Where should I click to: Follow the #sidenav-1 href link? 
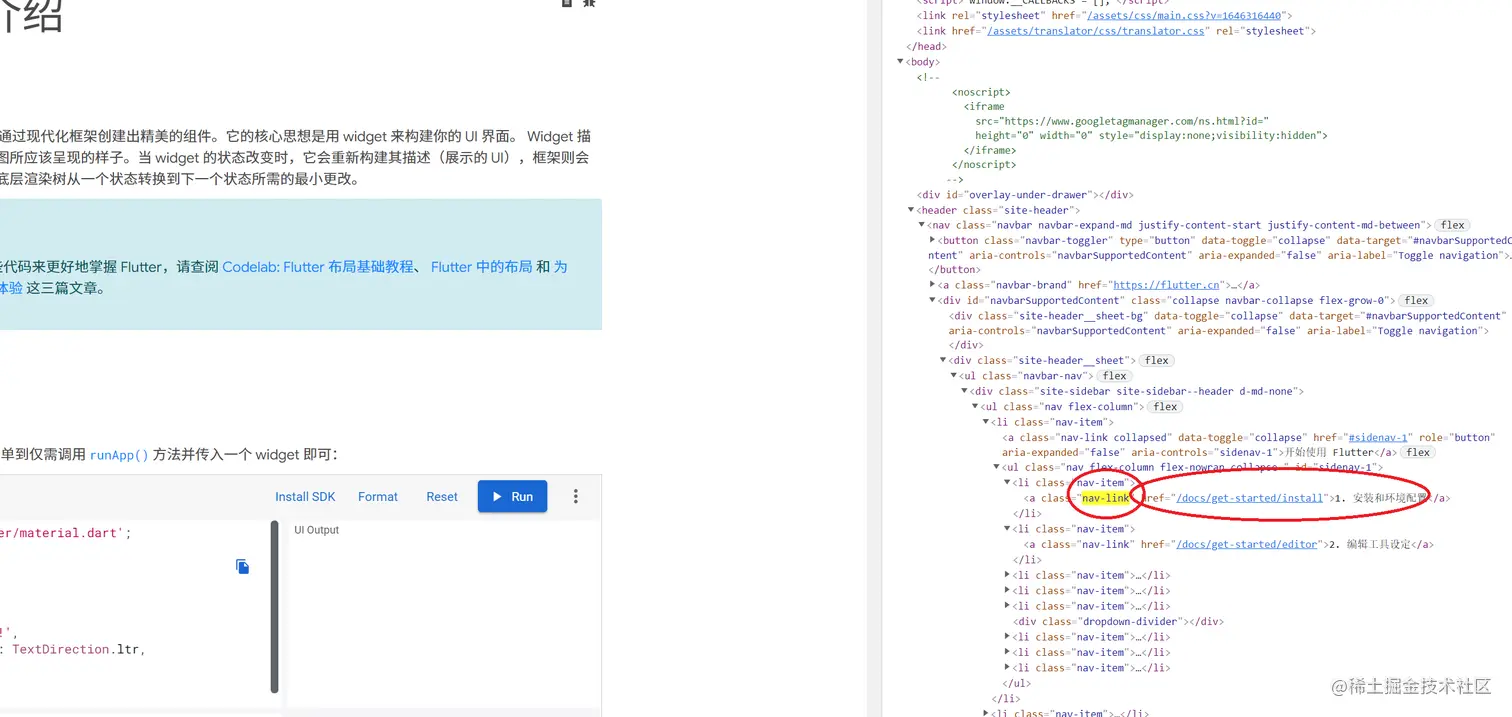pyautogui.click(x=1378, y=437)
